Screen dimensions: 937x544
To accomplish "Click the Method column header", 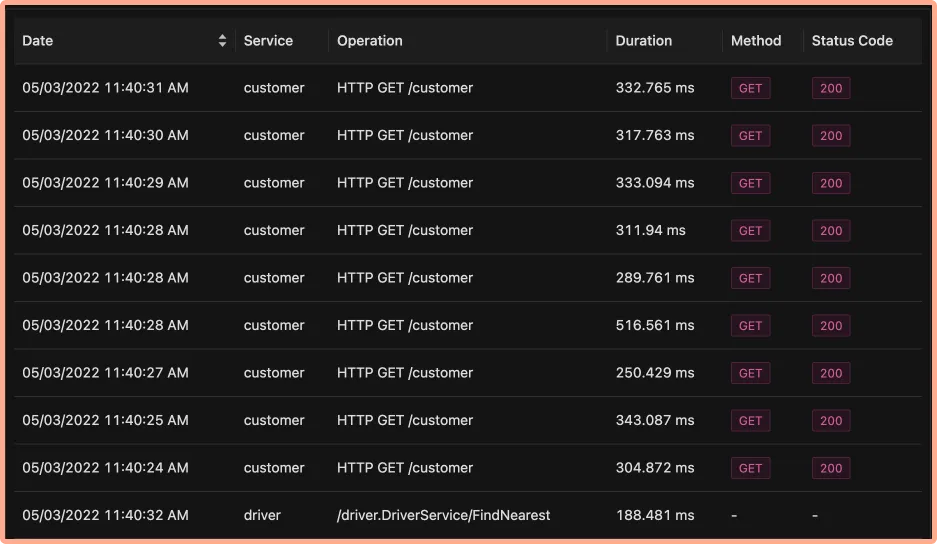I will click(x=755, y=41).
